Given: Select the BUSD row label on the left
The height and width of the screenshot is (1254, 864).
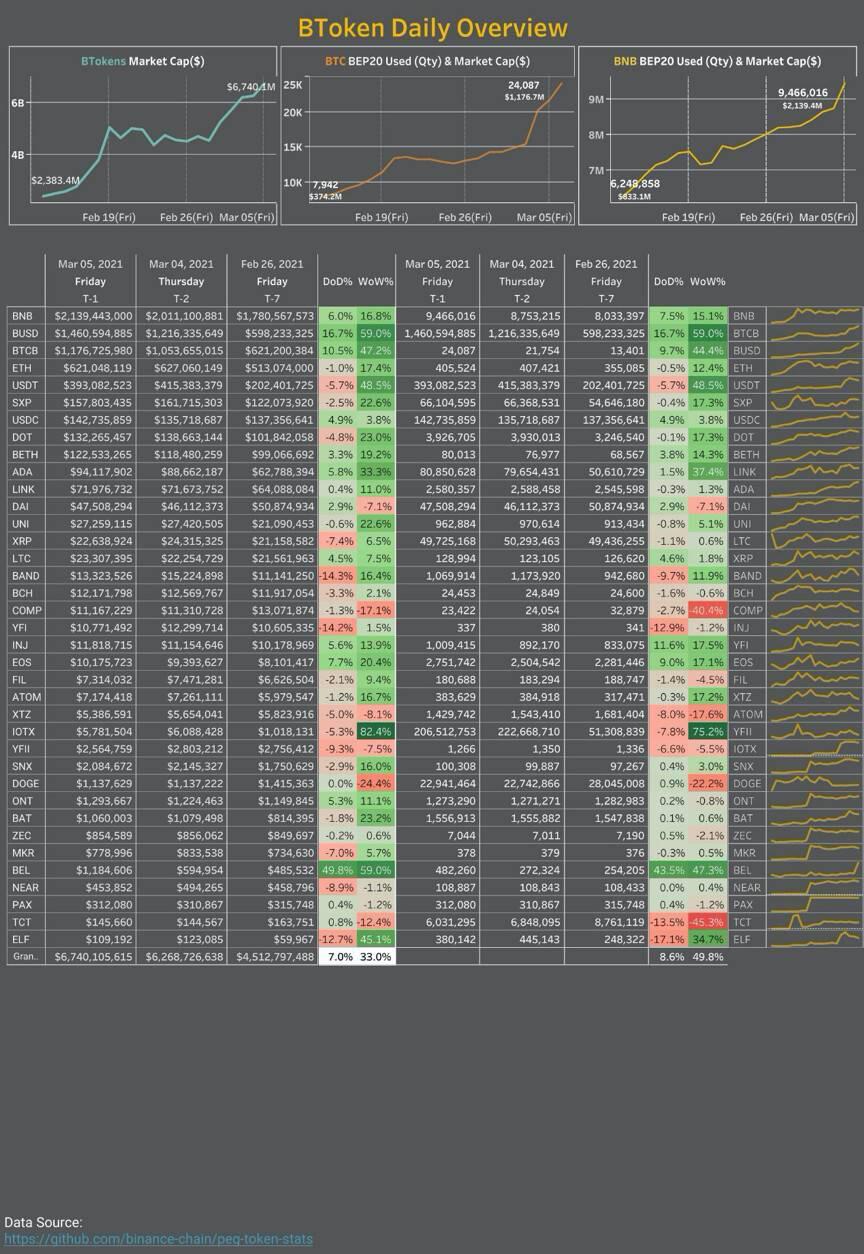Looking at the screenshot, I should pyautogui.click(x=24, y=333).
